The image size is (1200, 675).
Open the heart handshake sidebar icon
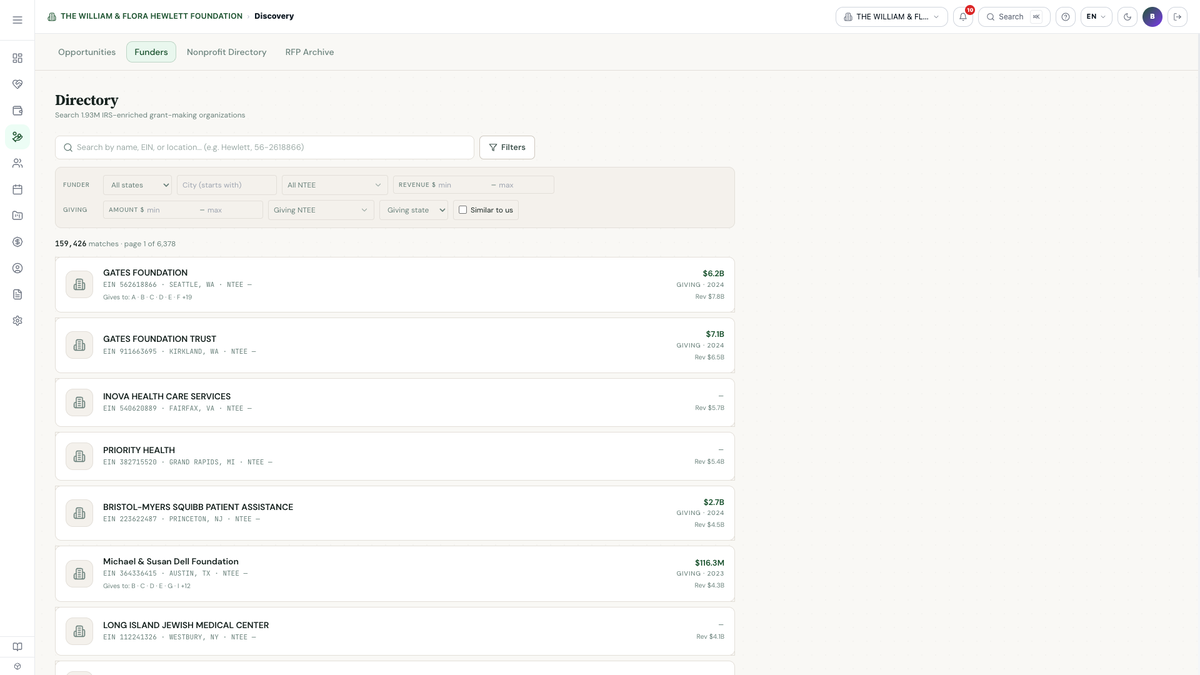[x=17, y=84]
